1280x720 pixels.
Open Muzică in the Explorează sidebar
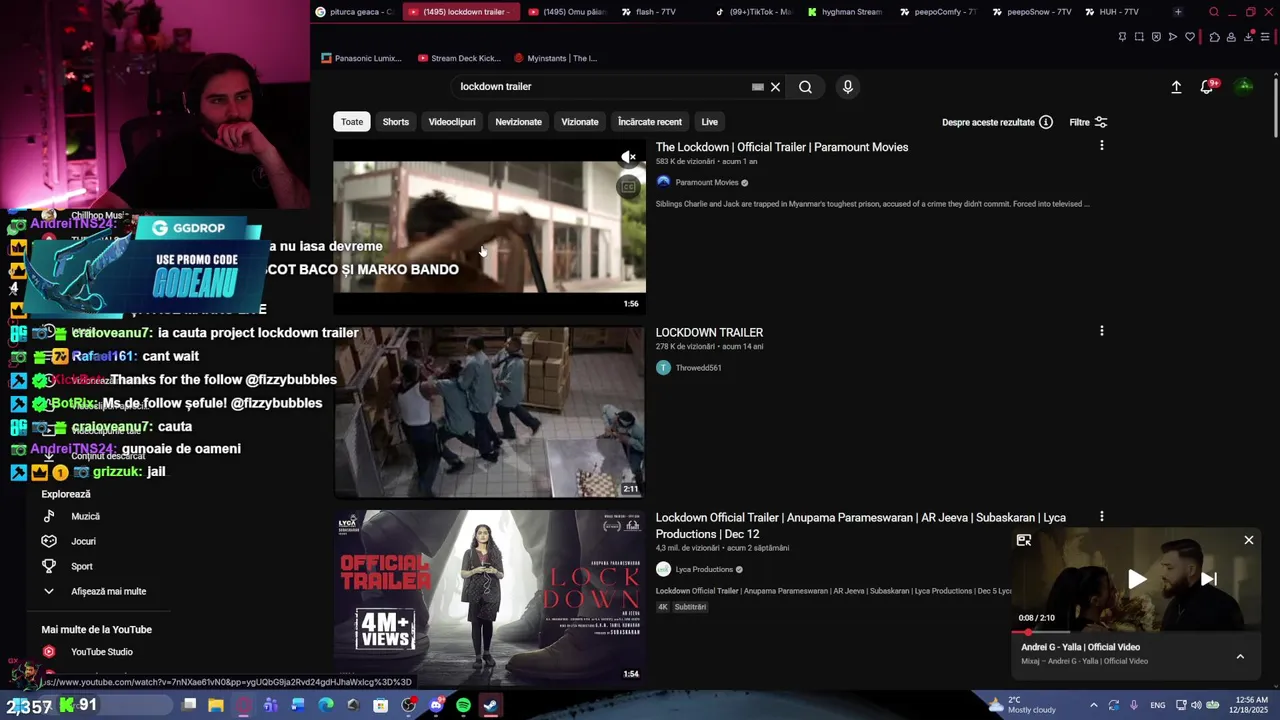pyautogui.click(x=85, y=516)
